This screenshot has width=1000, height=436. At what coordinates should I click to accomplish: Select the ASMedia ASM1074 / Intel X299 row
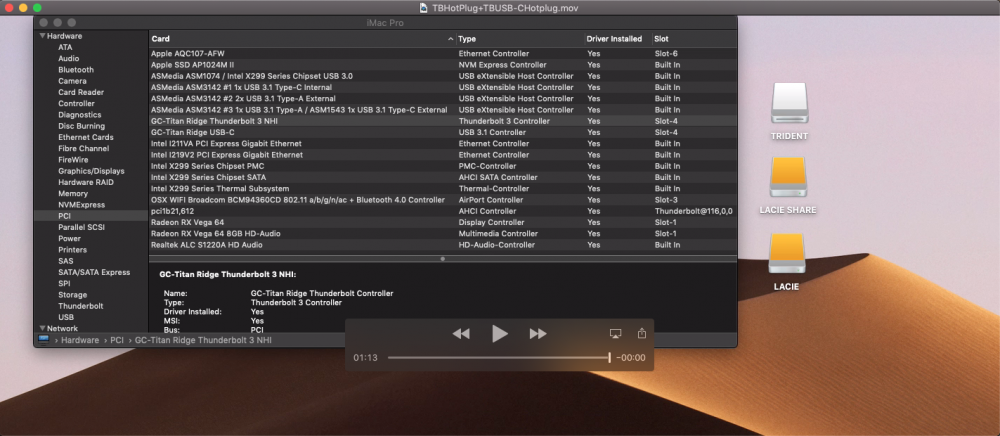coord(443,76)
